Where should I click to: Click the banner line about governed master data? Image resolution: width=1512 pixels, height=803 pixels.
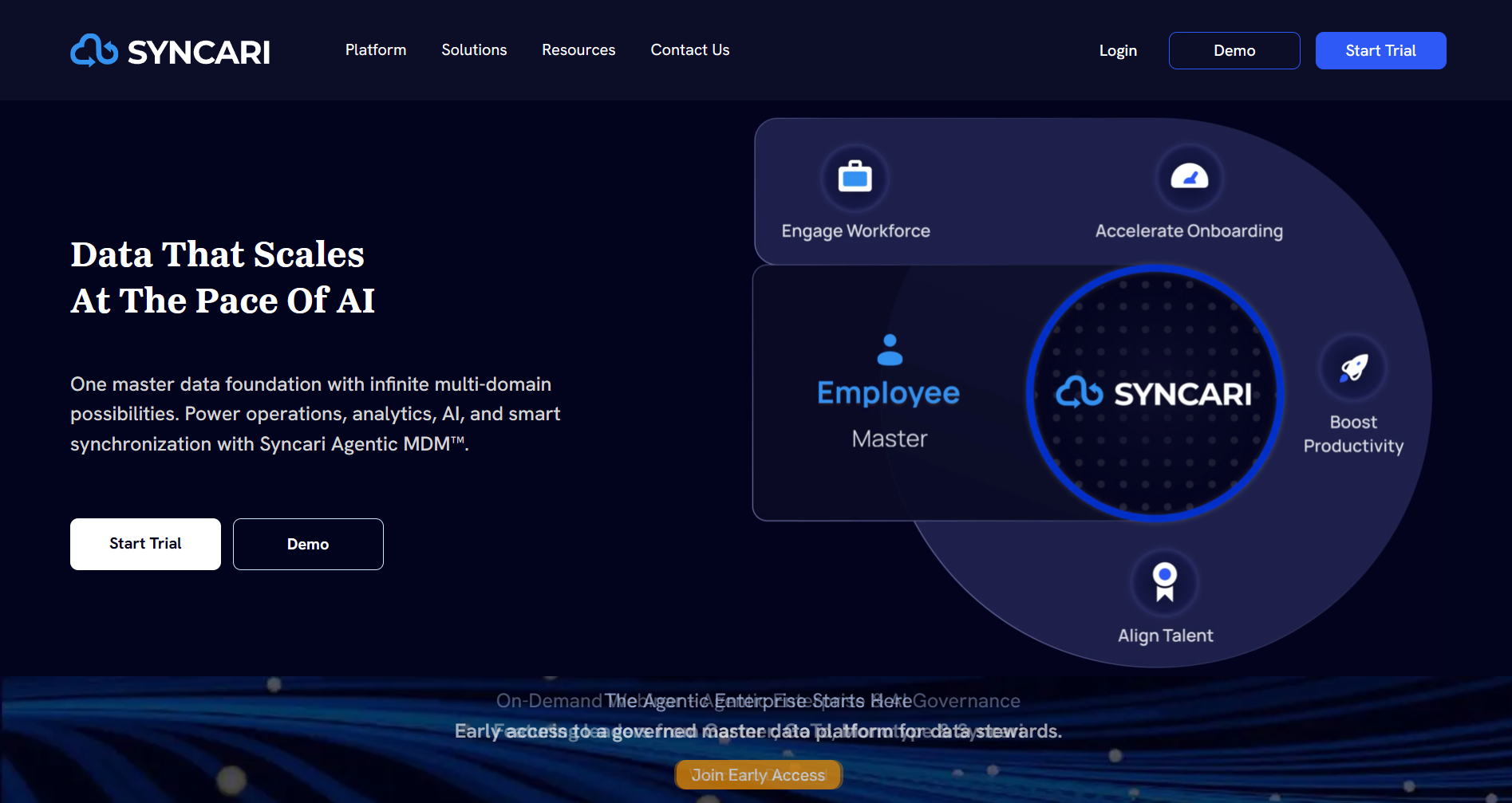[758, 731]
